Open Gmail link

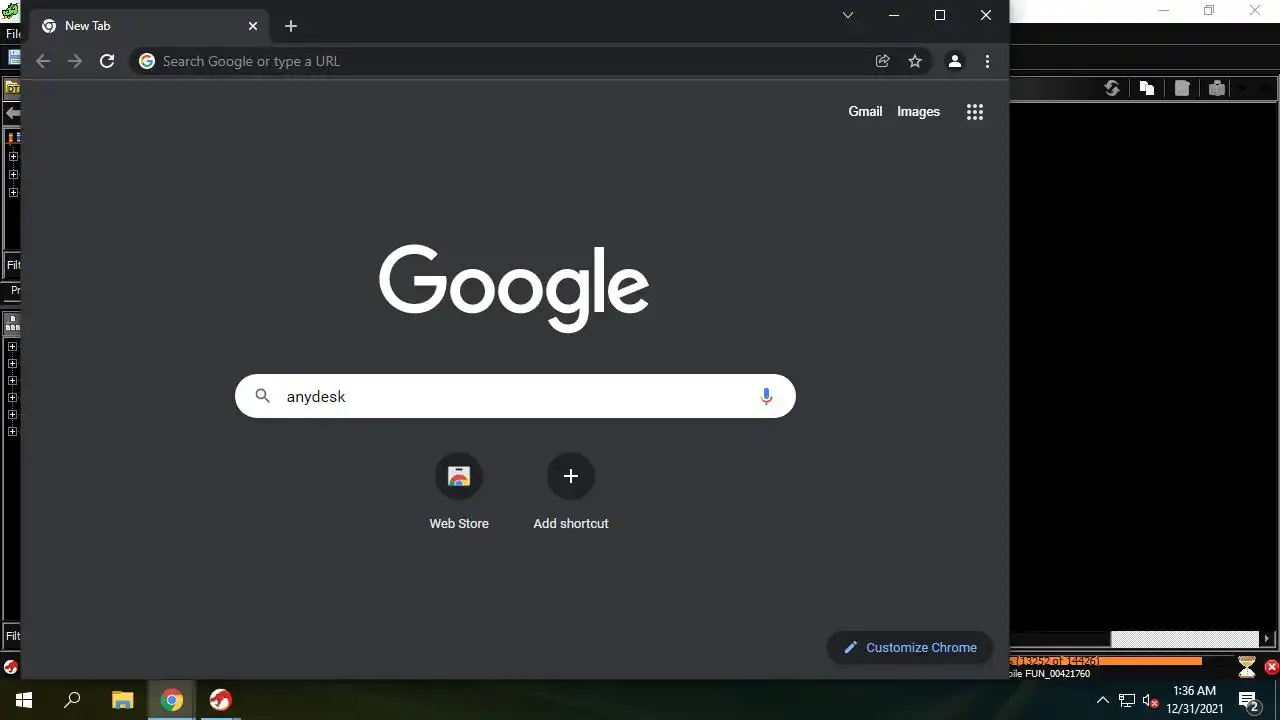(x=865, y=112)
